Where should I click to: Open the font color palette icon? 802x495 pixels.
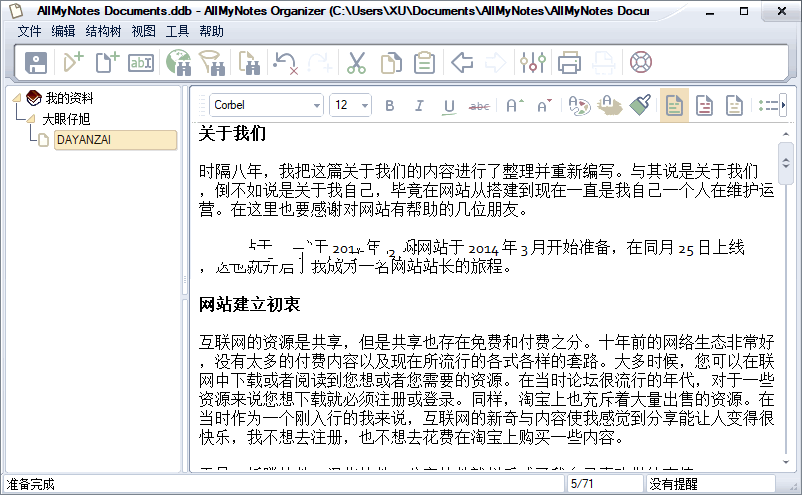tap(580, 105)
